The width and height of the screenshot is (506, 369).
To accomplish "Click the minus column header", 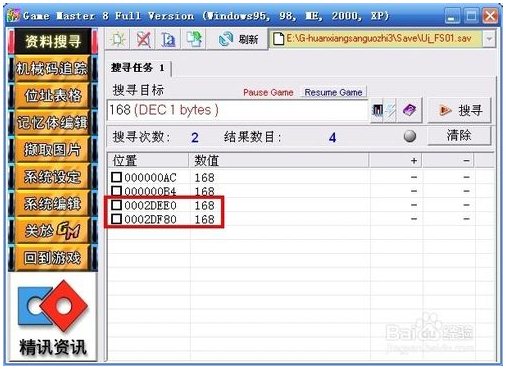I will click(449, 161).
